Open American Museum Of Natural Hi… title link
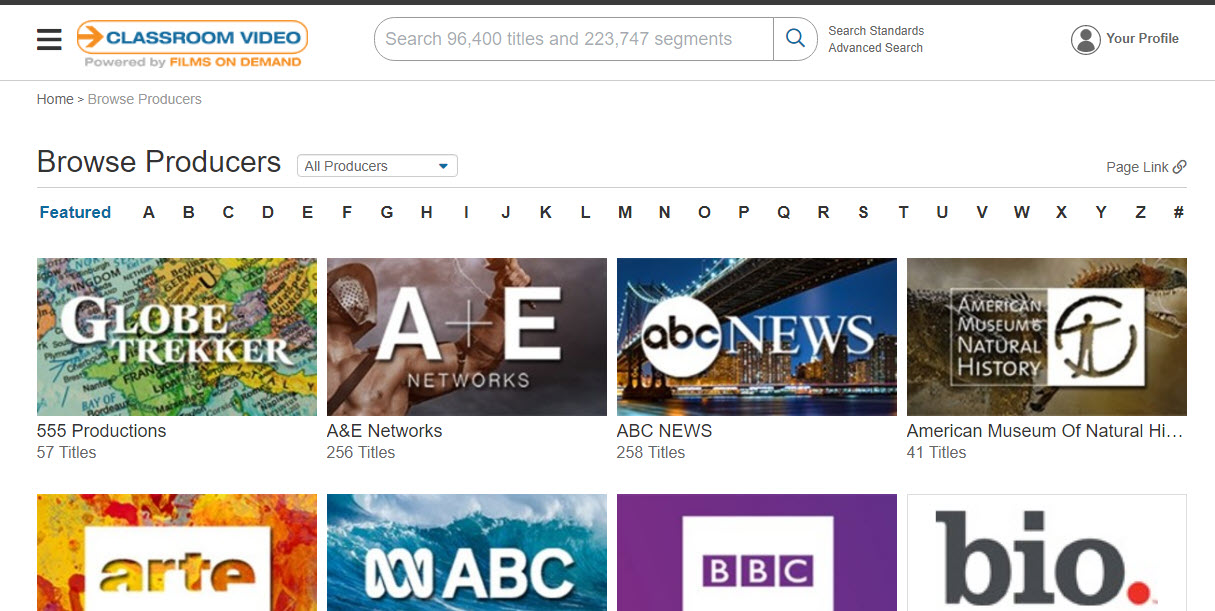The image size is (1215, 611). [1045, 431]
